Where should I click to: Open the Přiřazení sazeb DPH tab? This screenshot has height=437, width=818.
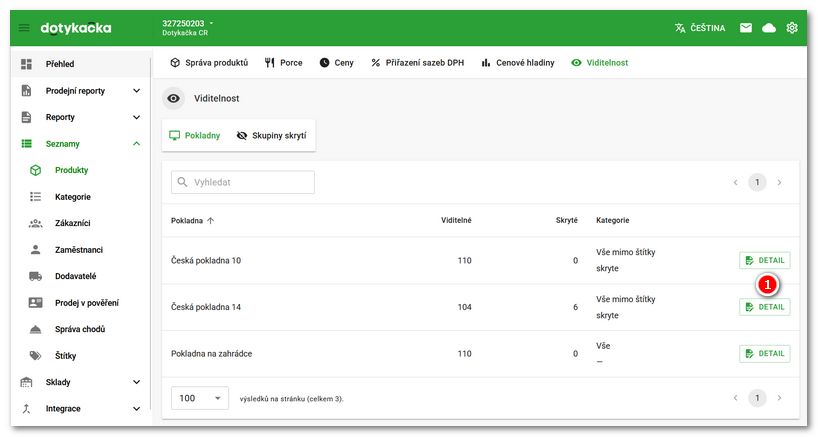tap(417, 63)
